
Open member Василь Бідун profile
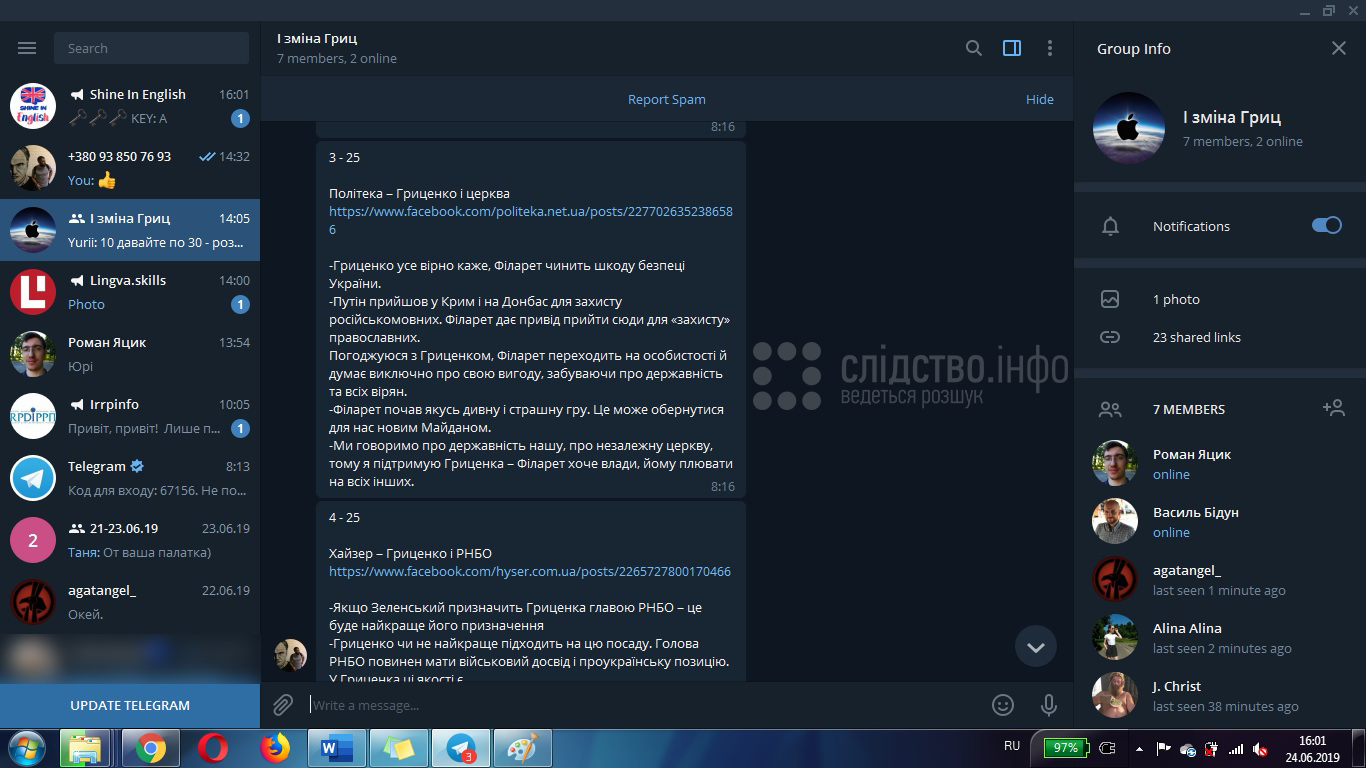1220,521
